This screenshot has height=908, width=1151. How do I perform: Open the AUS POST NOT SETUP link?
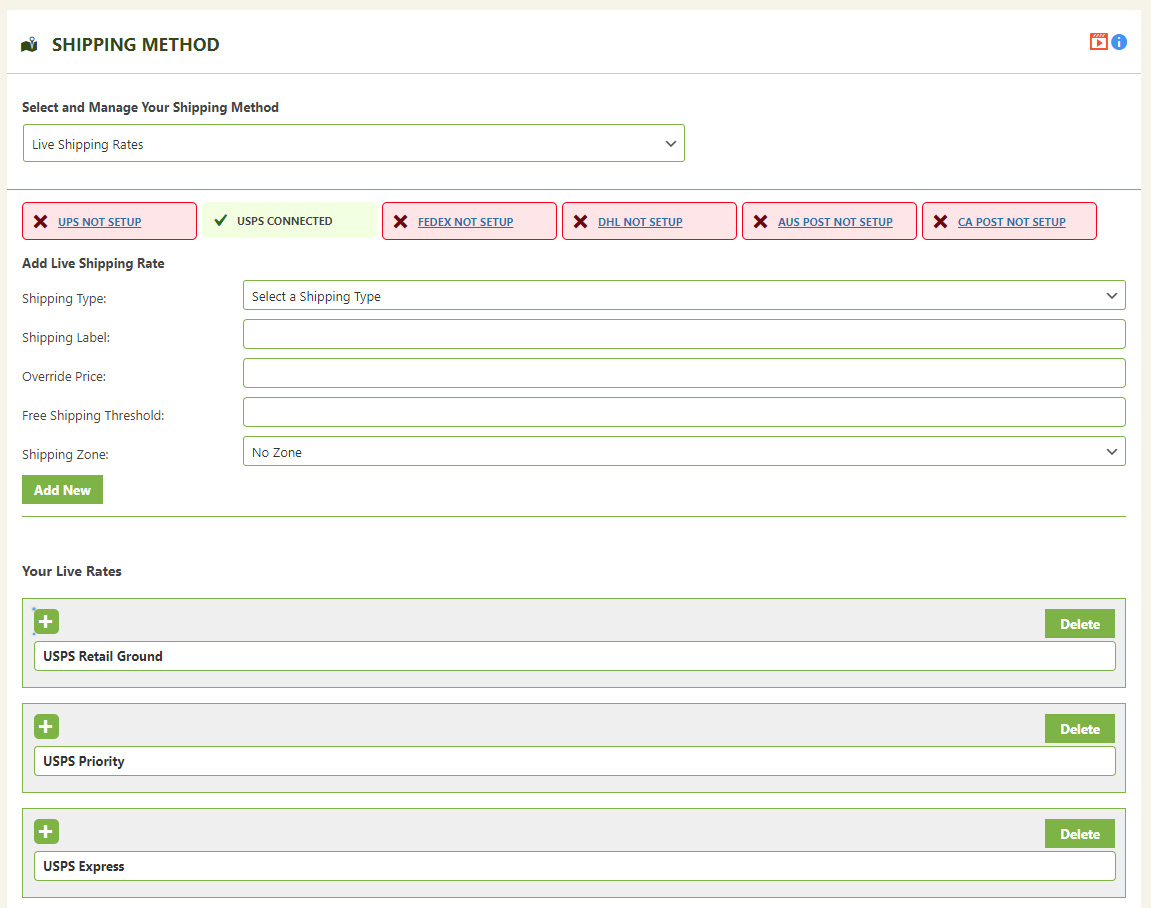(835, 222)
